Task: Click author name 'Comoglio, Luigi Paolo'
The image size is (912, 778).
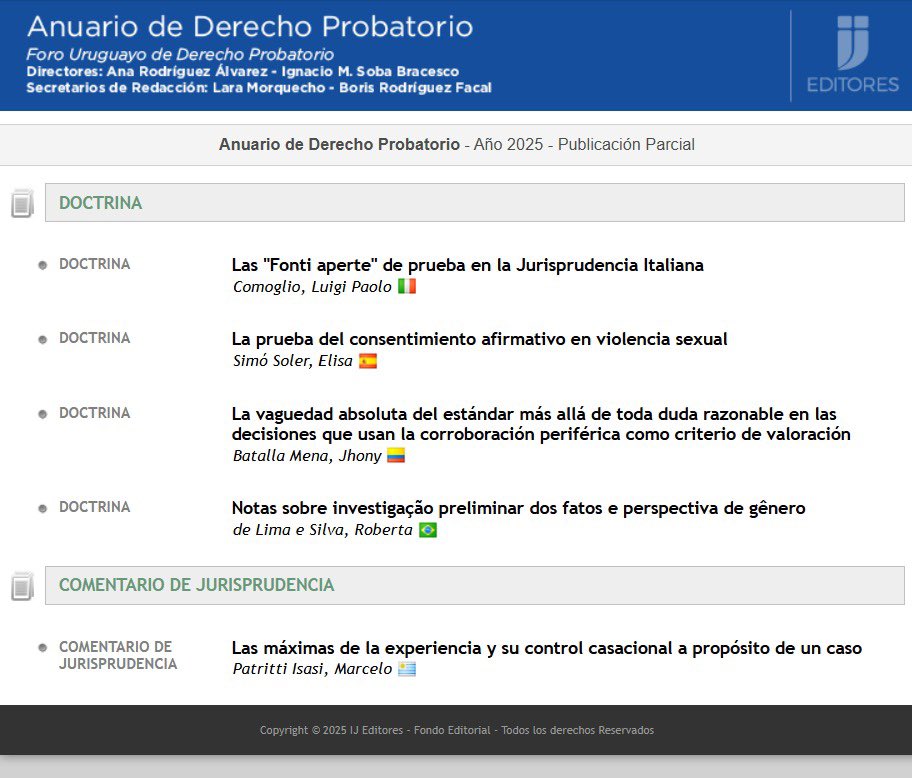Action: 310,285
